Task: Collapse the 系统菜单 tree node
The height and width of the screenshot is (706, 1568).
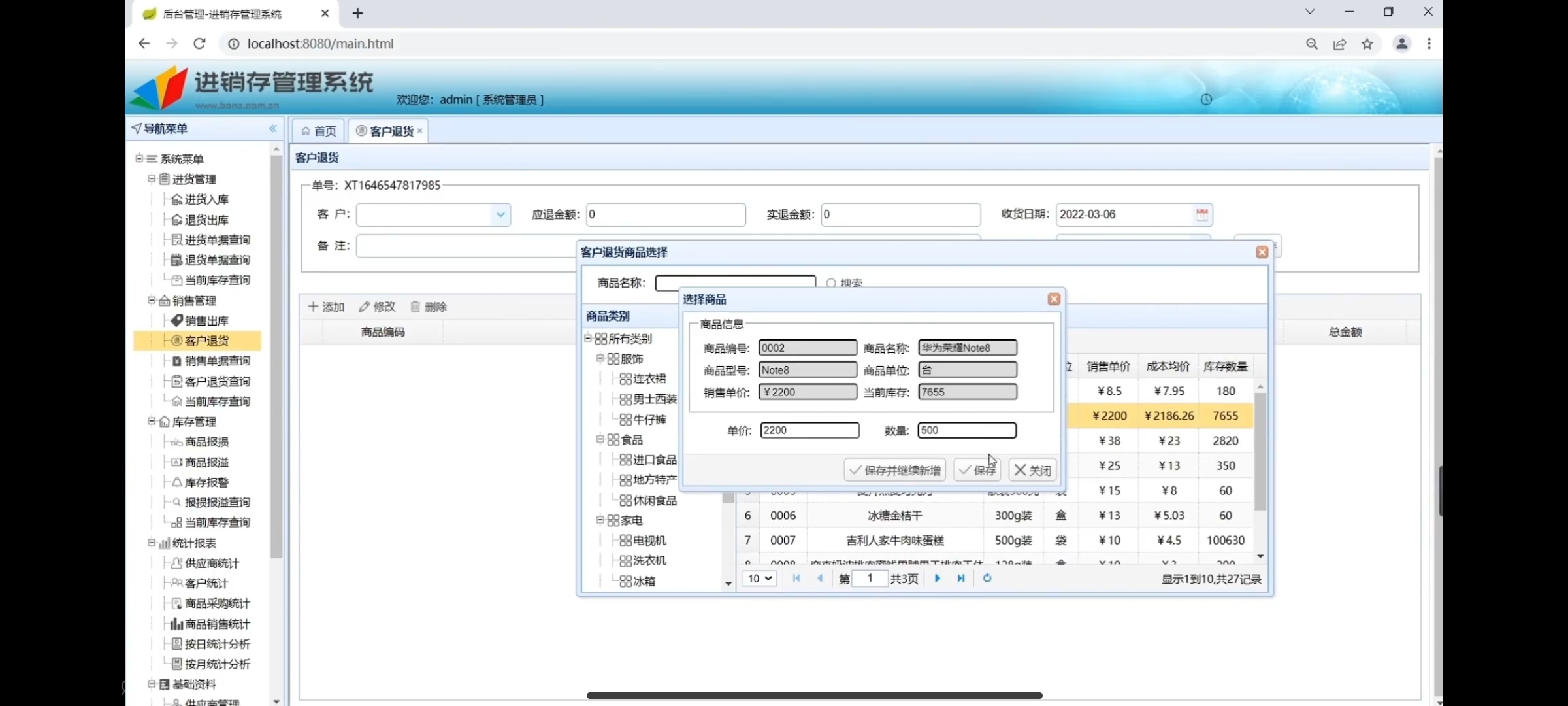Action: click(x=139, y=158)
